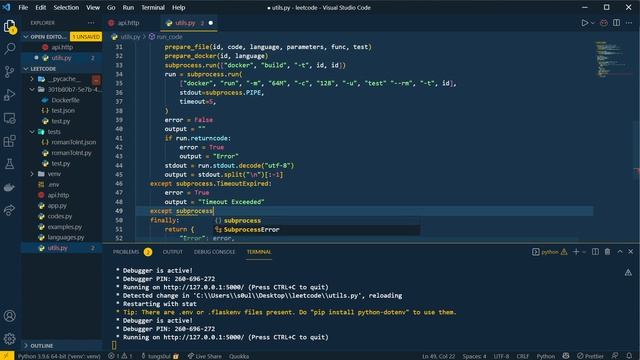640x360 pixels.
Task: Open the Search view icon
Action: [x=9, y=49]
